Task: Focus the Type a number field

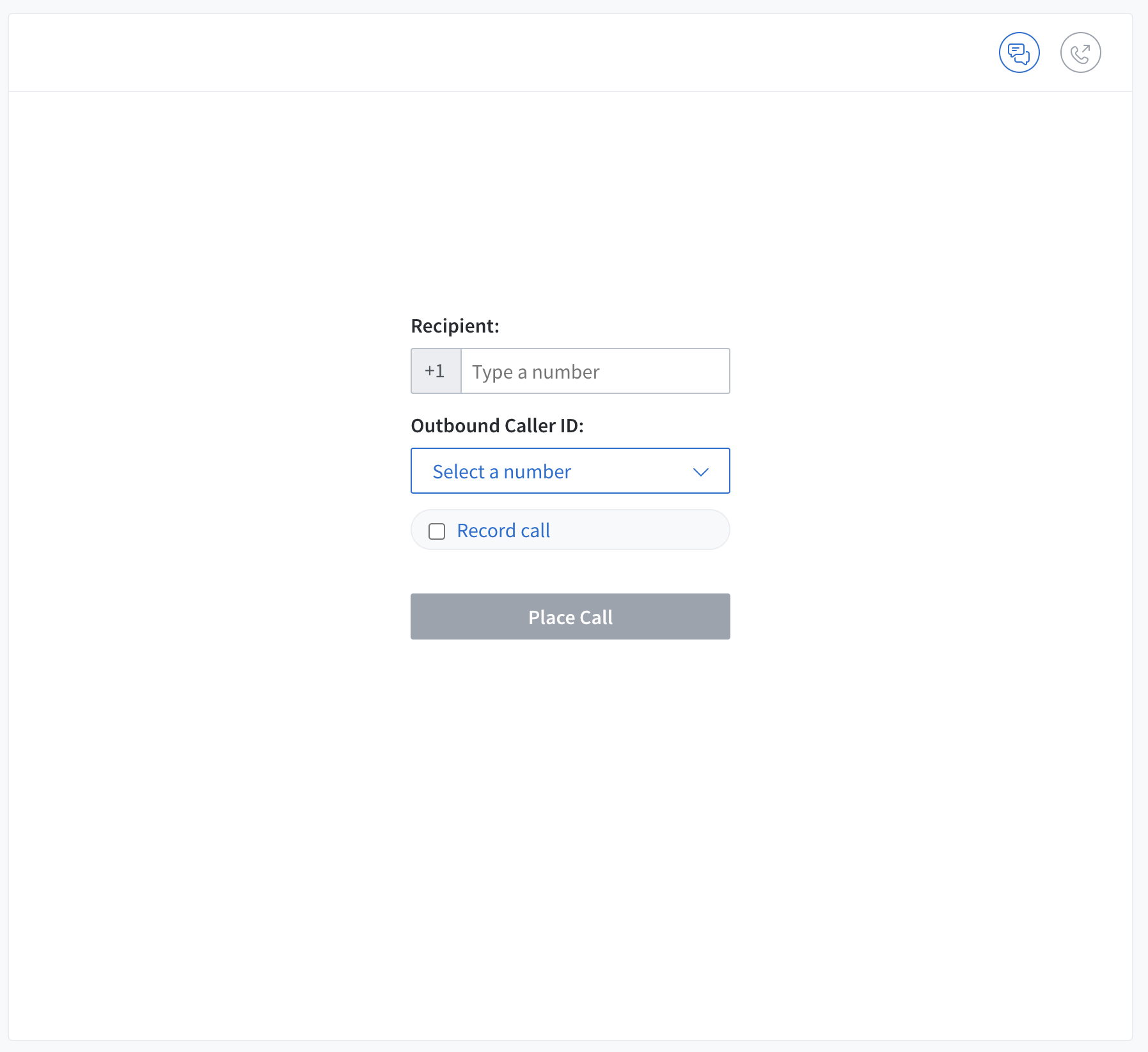Action: (x=595, y=371)
